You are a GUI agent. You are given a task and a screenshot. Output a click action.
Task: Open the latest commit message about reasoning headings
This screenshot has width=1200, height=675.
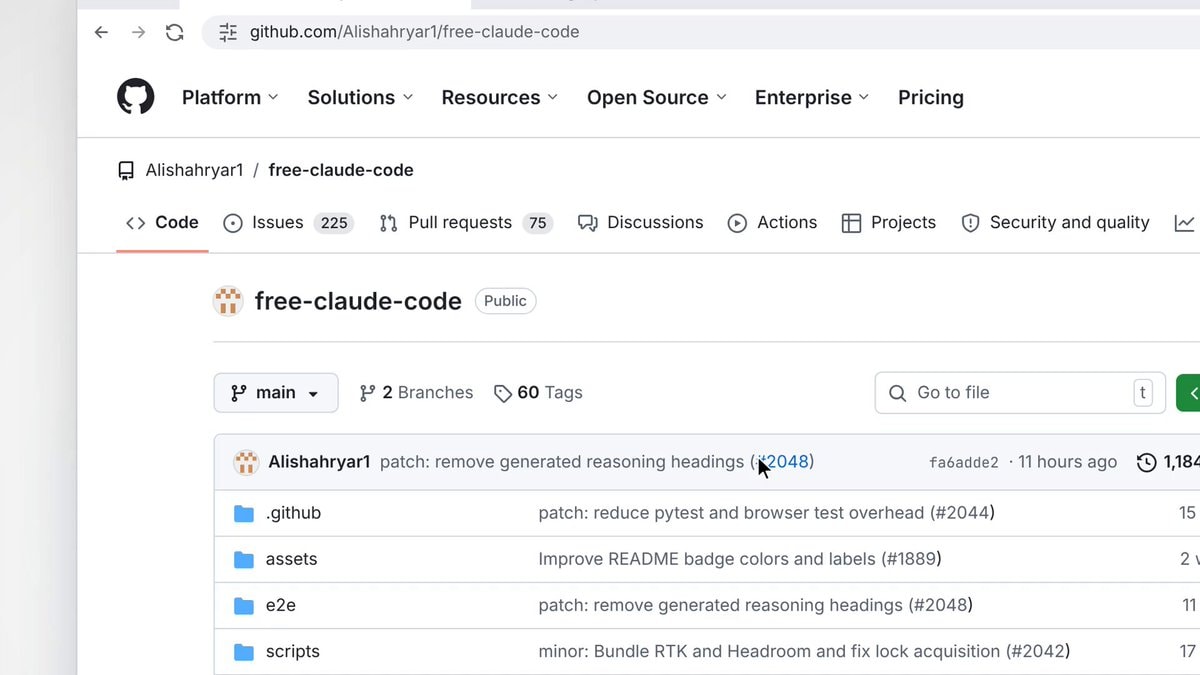[562, 462]
